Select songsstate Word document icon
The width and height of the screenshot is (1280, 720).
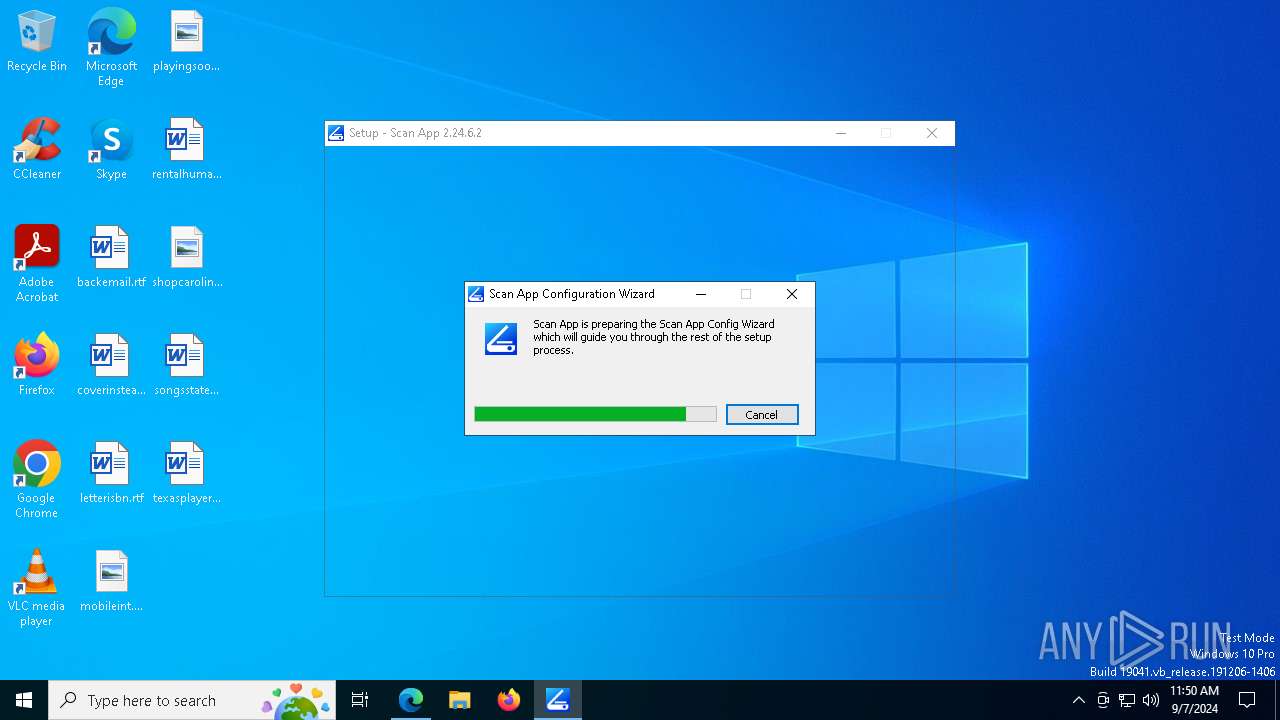tap(186, 366)
